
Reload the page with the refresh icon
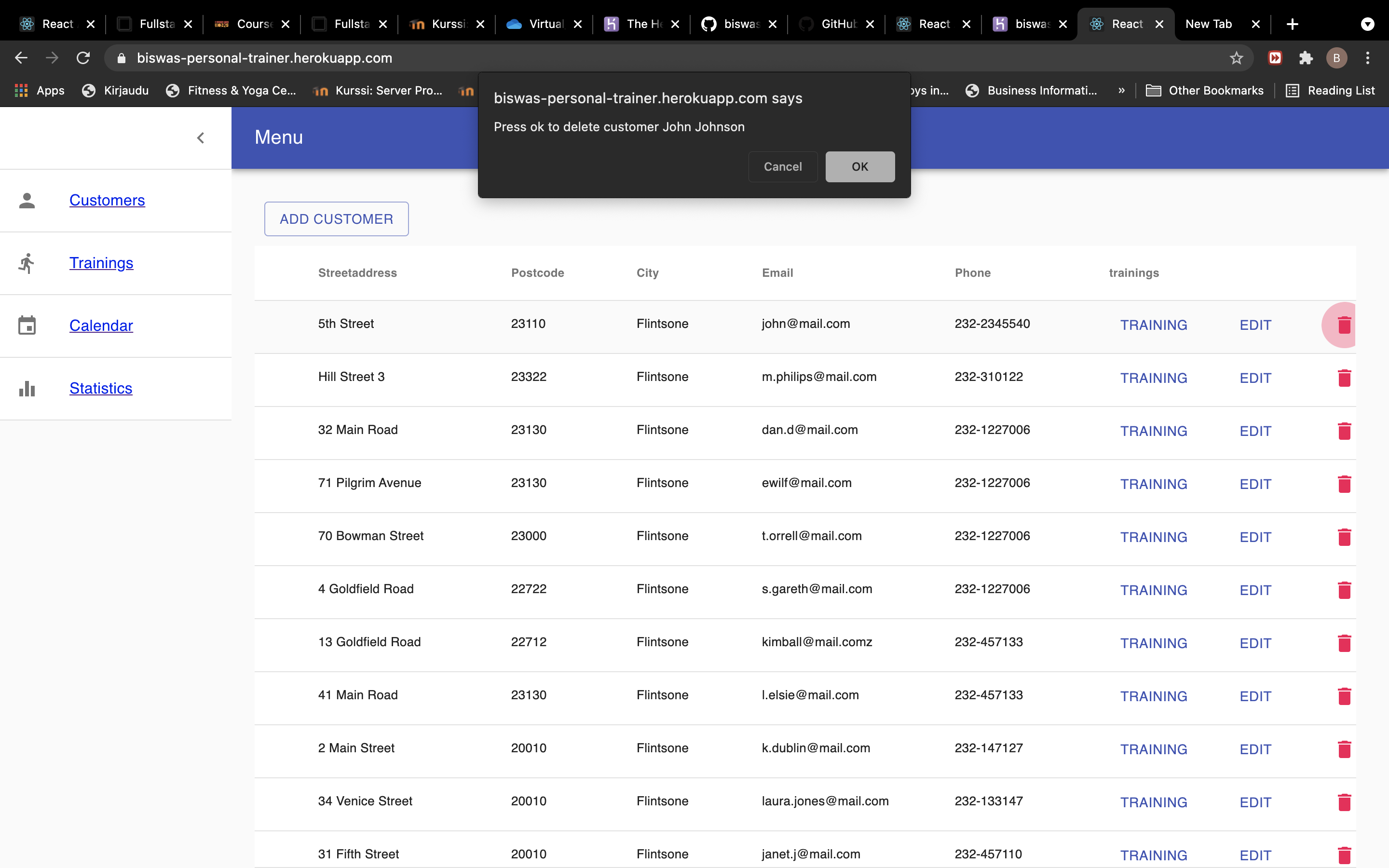point(83,58)
